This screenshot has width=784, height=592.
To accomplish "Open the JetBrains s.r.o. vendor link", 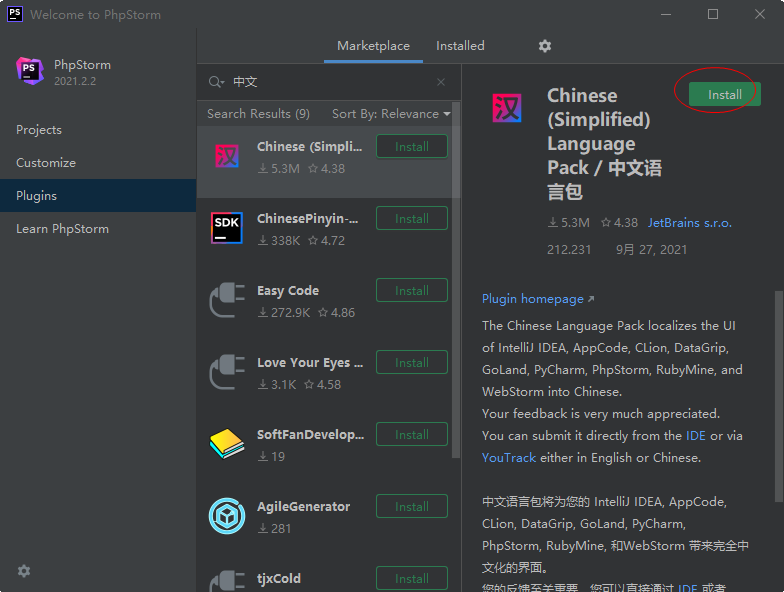I will pyautogui.click(x=690, y=223).
